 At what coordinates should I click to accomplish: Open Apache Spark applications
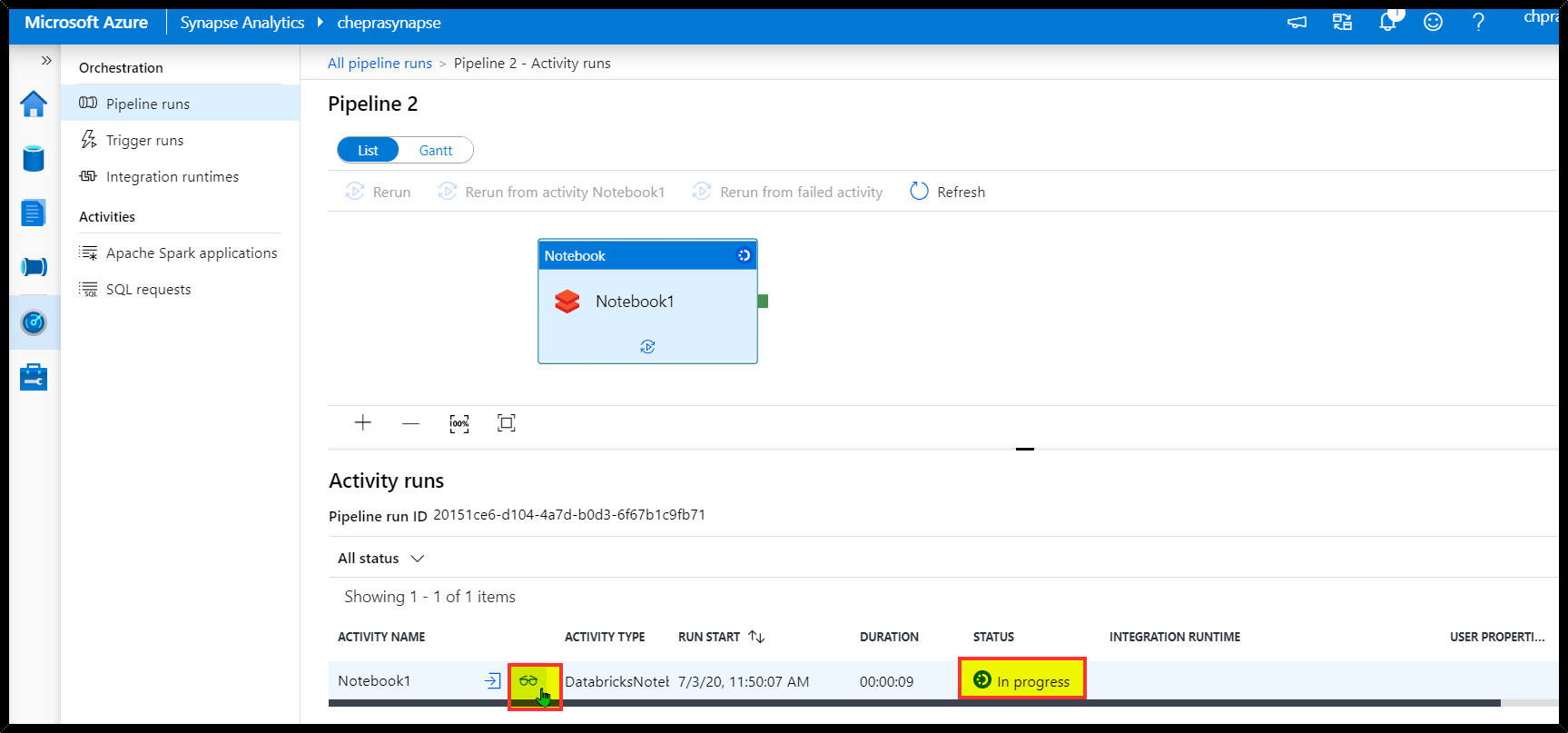[x=180, y=253]
